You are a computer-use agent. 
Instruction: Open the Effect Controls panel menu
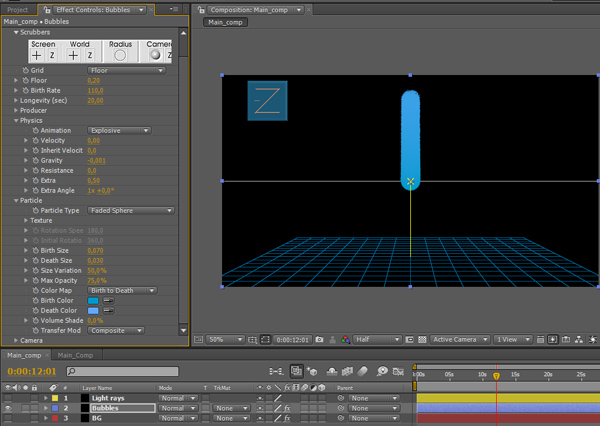pos(174,9)
